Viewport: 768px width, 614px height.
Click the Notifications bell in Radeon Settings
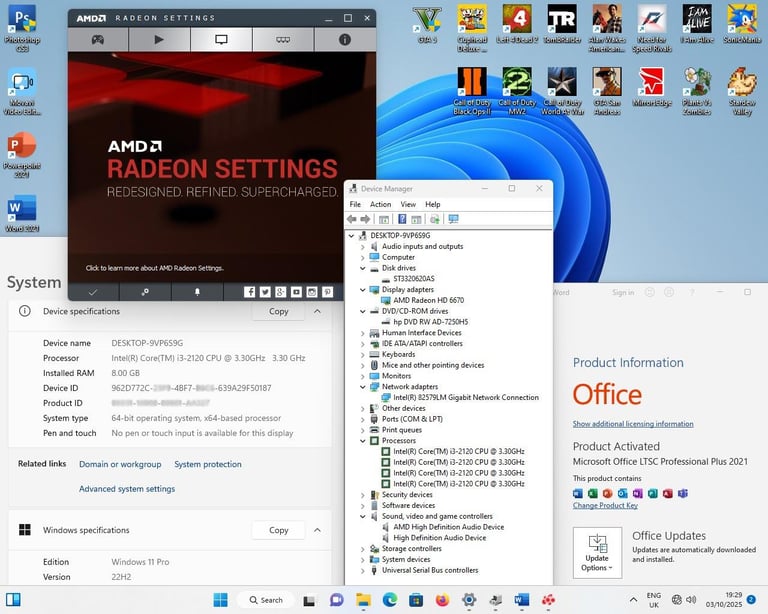coord(197,292)
